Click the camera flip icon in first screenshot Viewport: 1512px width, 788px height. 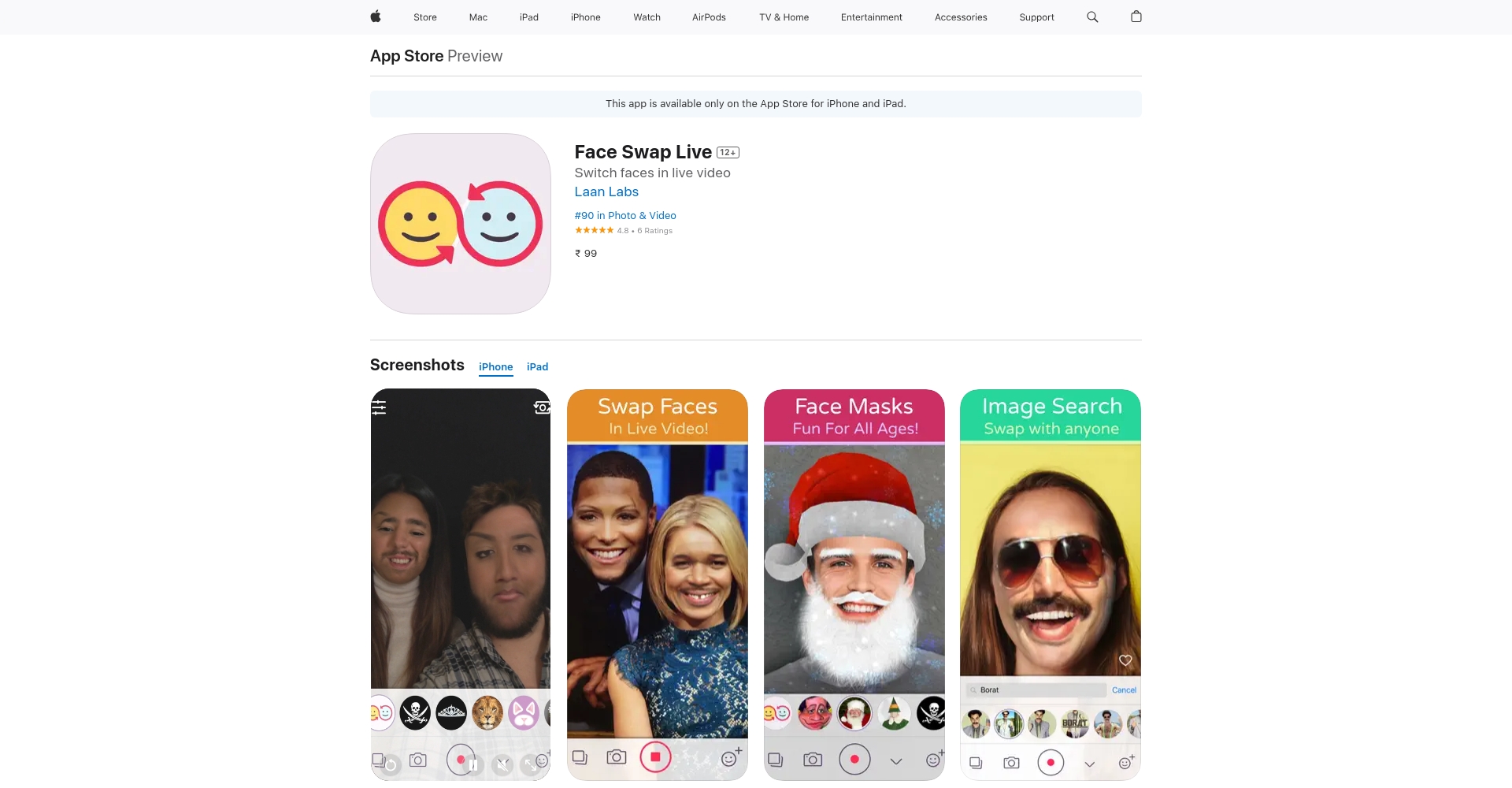tap(542, 407)
